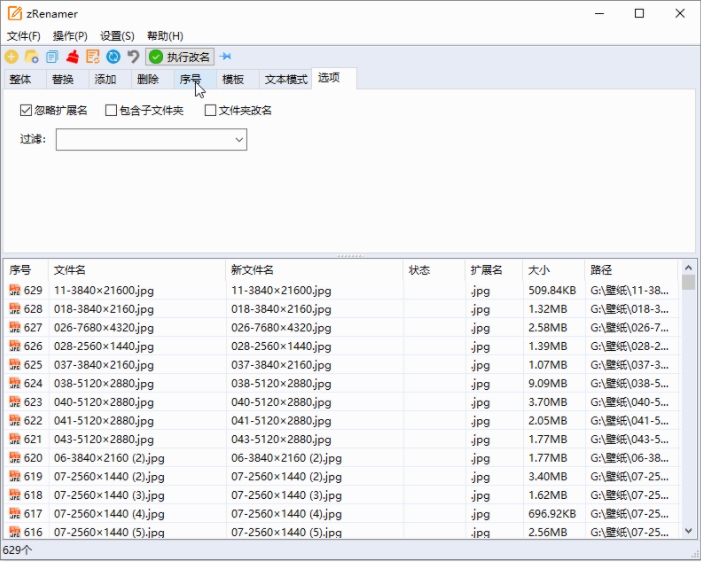Screen dimensions: 701x562
Task: Click the blue documents copy icon
Action: point(52,57)
